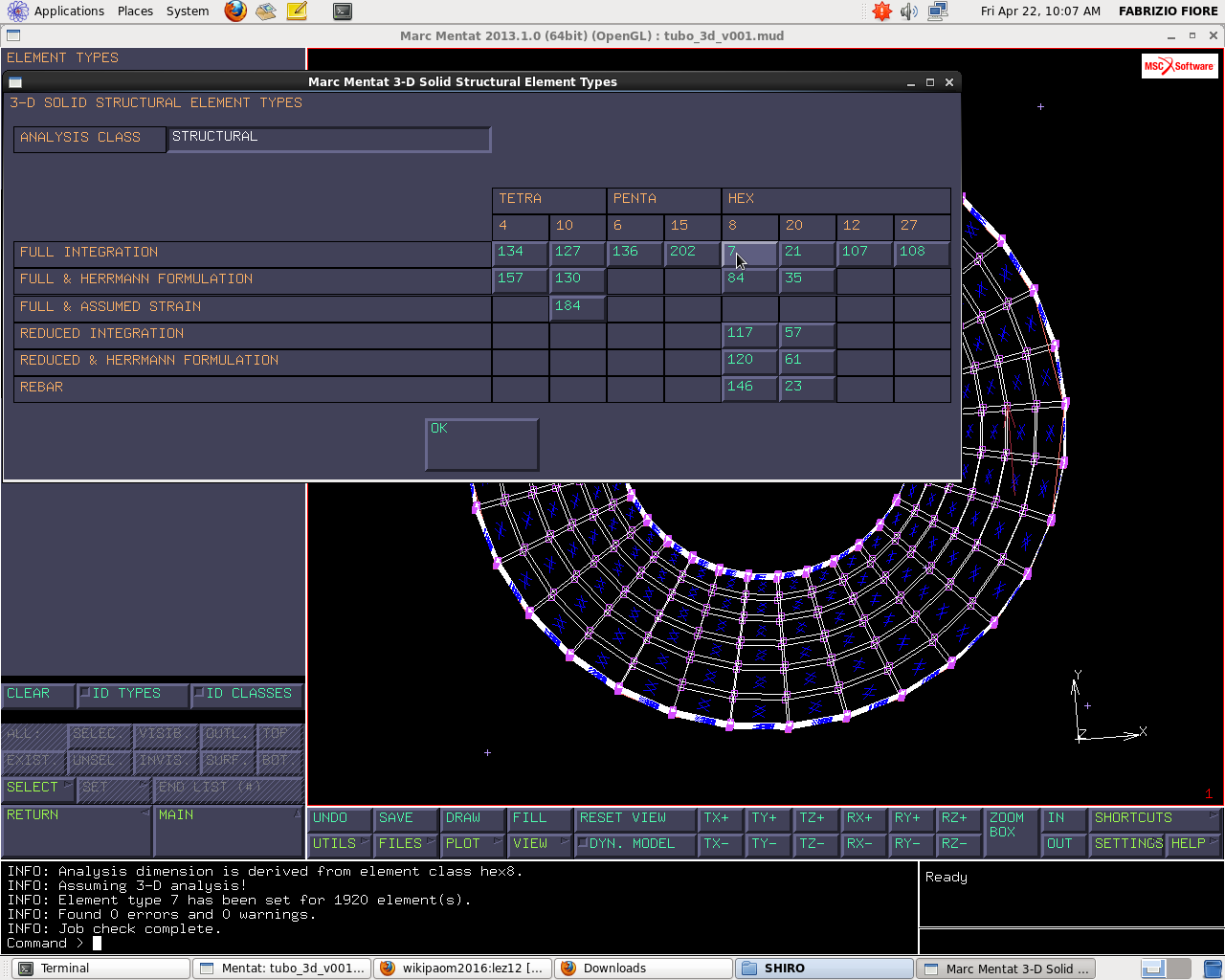Image resolution: width=1225 pixels, height=980 pixels.
Task: Click the STRUCTURAL analysis class field
Action: coord(329,138)
